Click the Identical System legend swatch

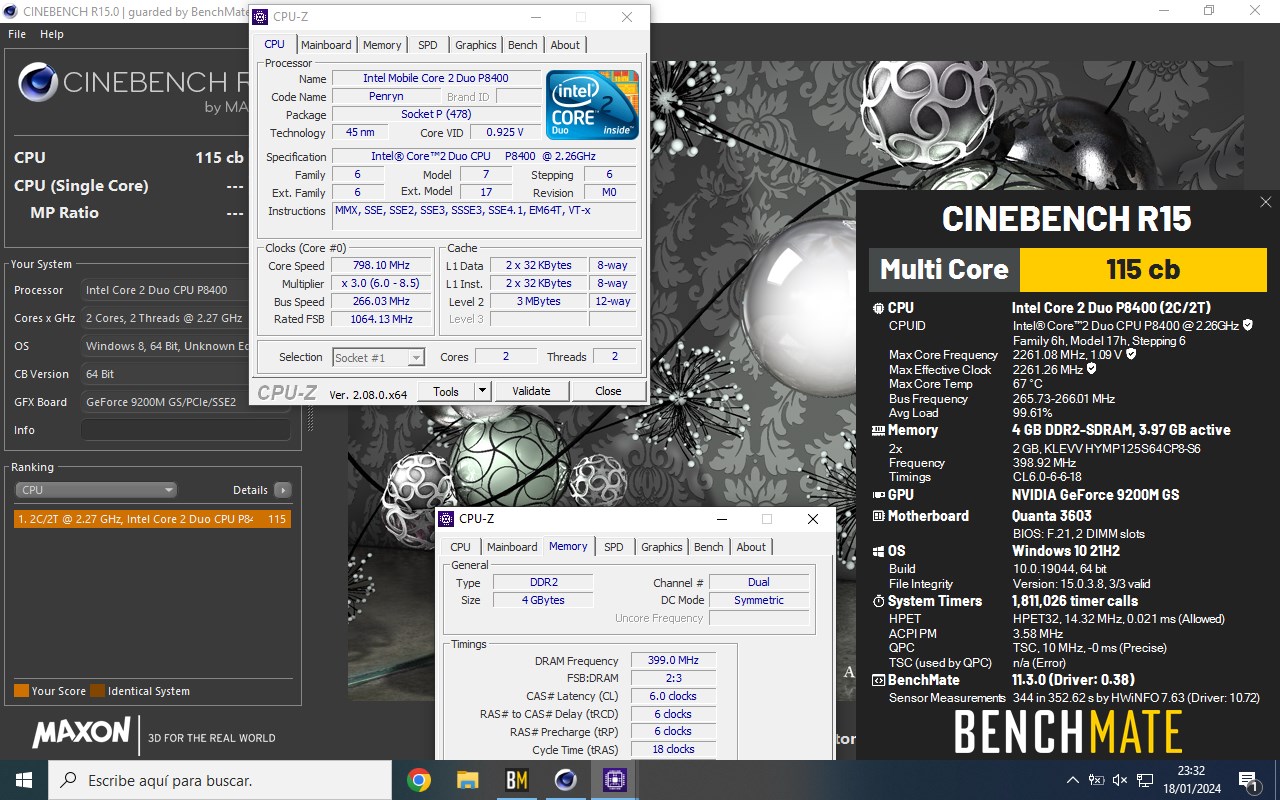pos(97,690)
